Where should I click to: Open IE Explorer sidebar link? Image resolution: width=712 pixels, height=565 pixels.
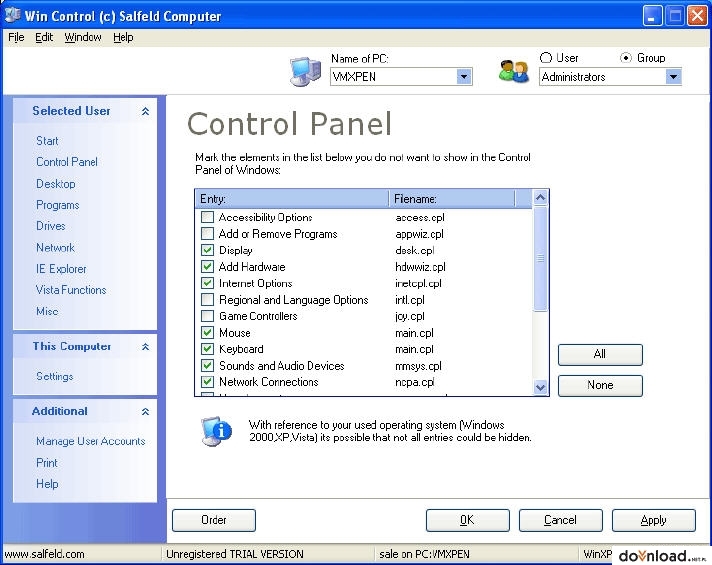(61, 269)
